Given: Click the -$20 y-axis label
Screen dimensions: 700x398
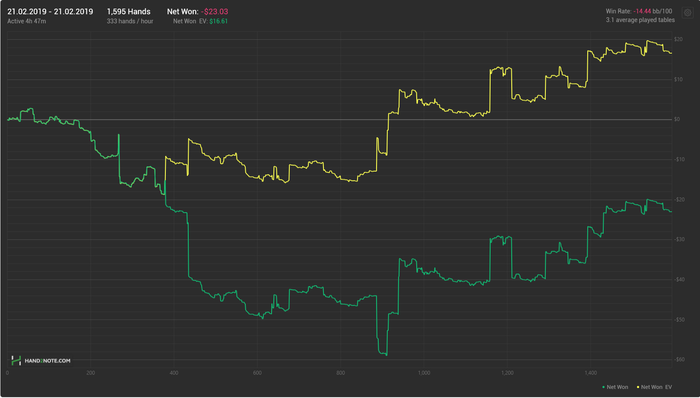Looking at the screenshot, I should click(x=679, y=199).
